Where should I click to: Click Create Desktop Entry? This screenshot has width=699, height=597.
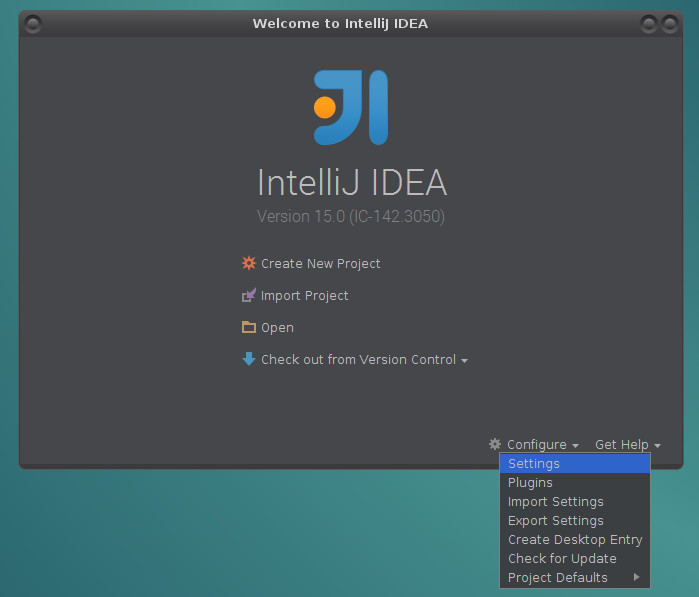pyautogui.click(x=575, y=539)
